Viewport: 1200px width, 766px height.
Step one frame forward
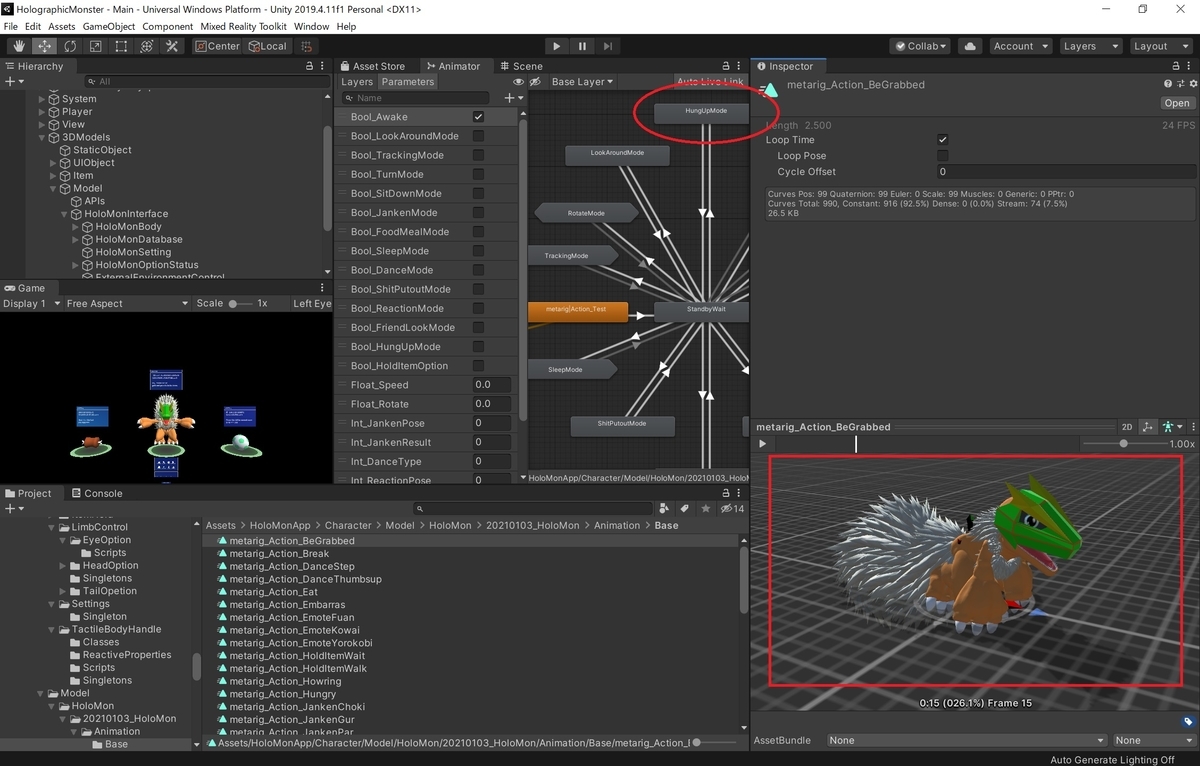[607, 46]
